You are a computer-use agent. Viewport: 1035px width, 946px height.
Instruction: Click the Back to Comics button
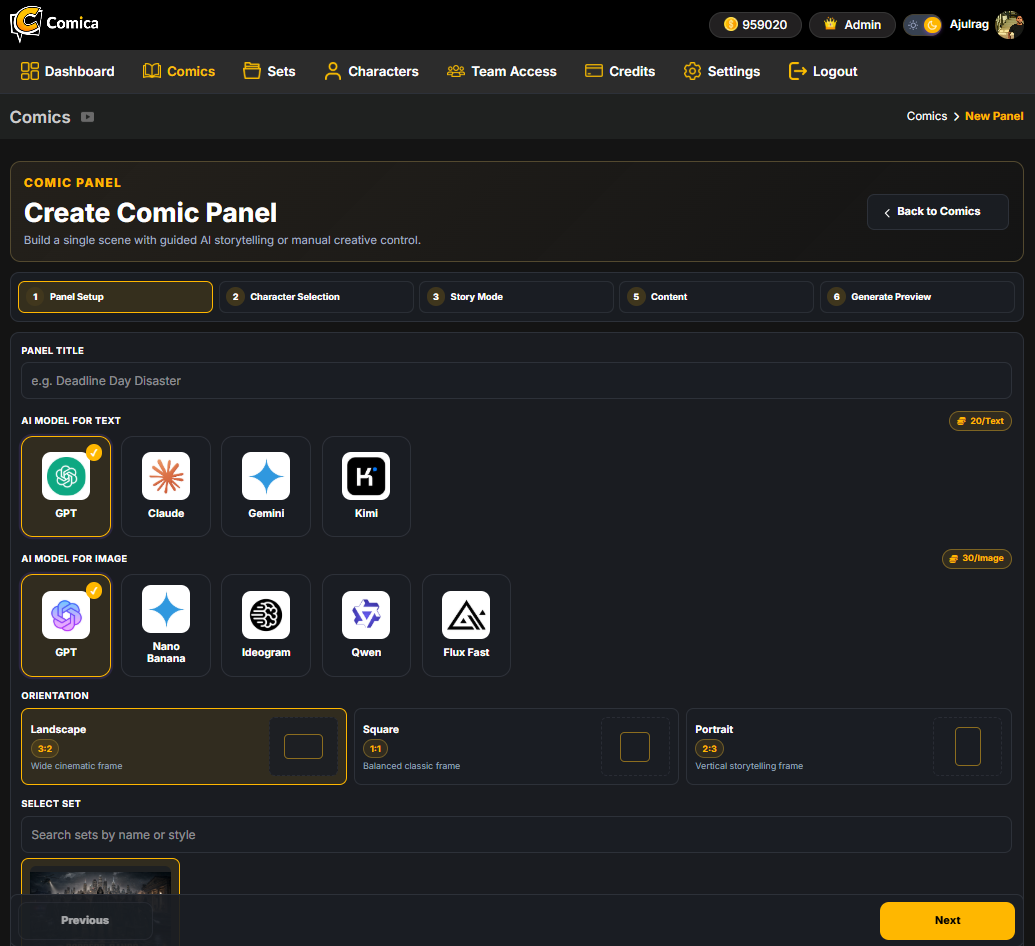(937, 212)
